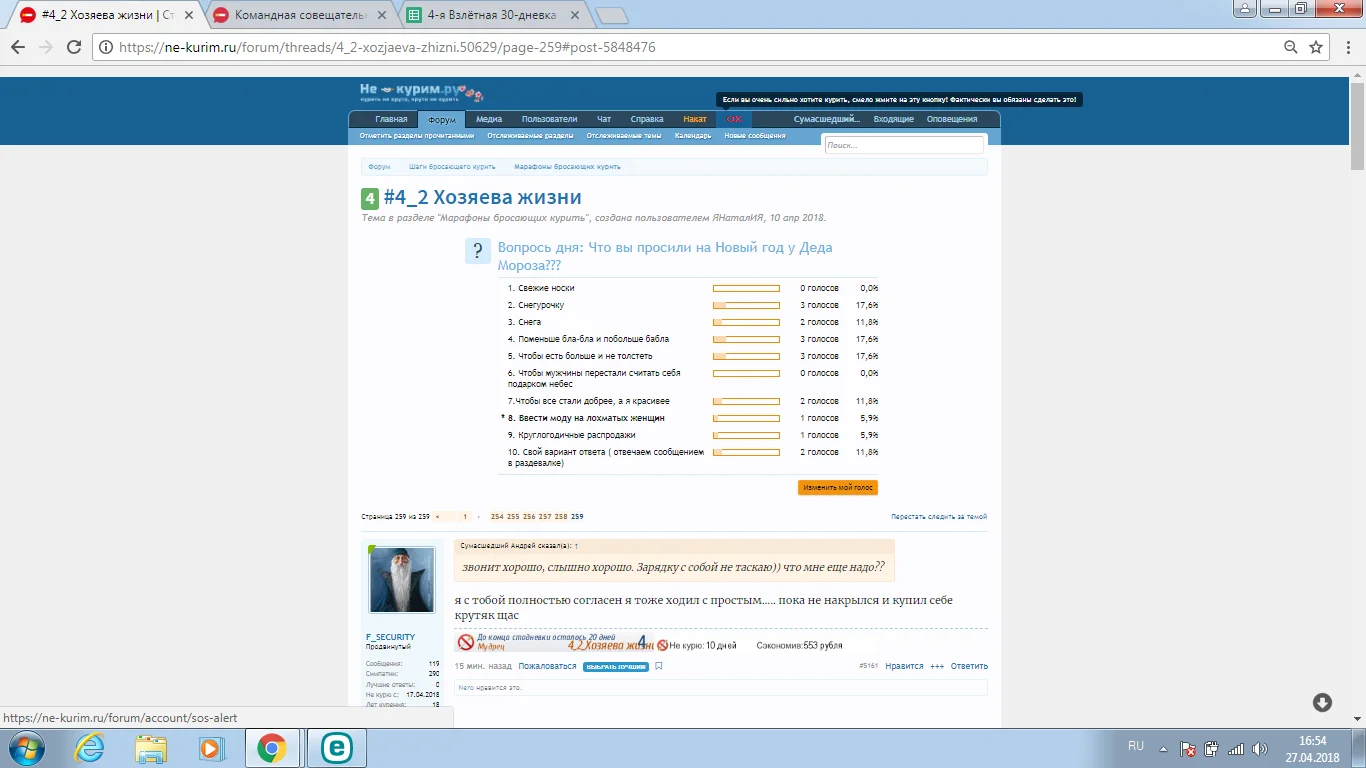
Task: Open Отслеживаемые разделы
Action: [x=530, y=136]
